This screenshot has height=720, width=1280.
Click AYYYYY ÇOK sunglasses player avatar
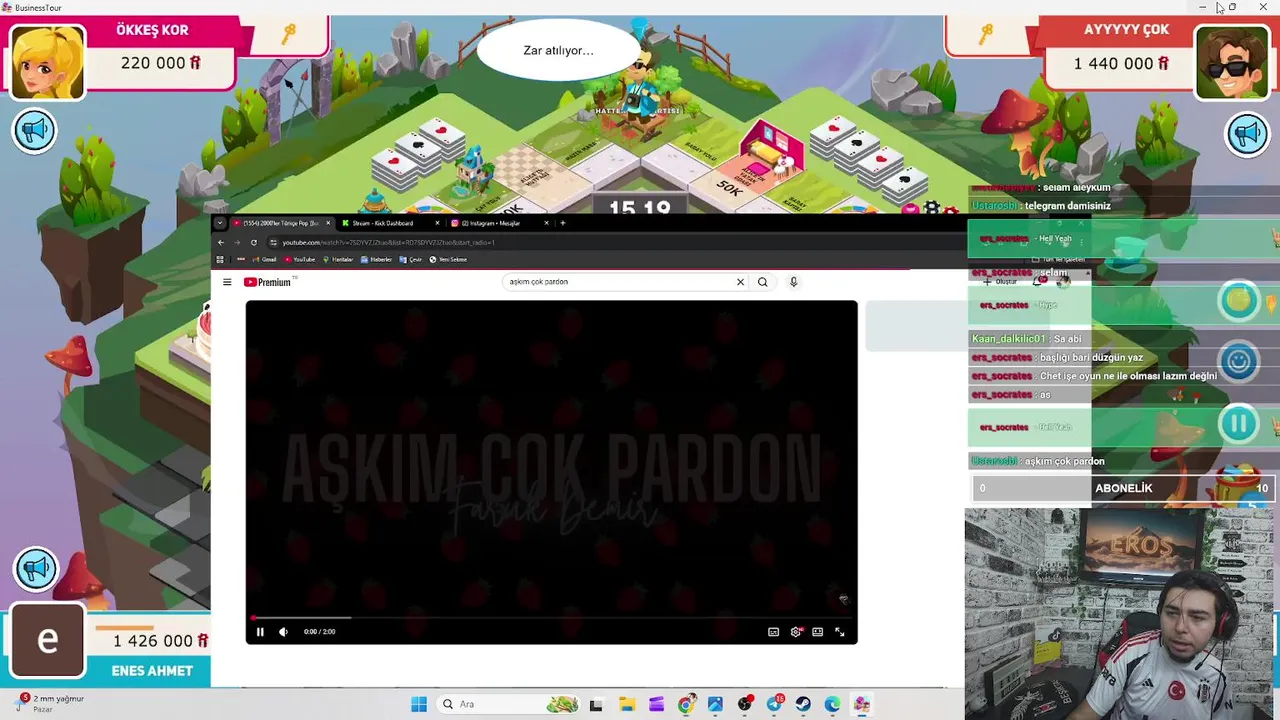coord(1232,62)
